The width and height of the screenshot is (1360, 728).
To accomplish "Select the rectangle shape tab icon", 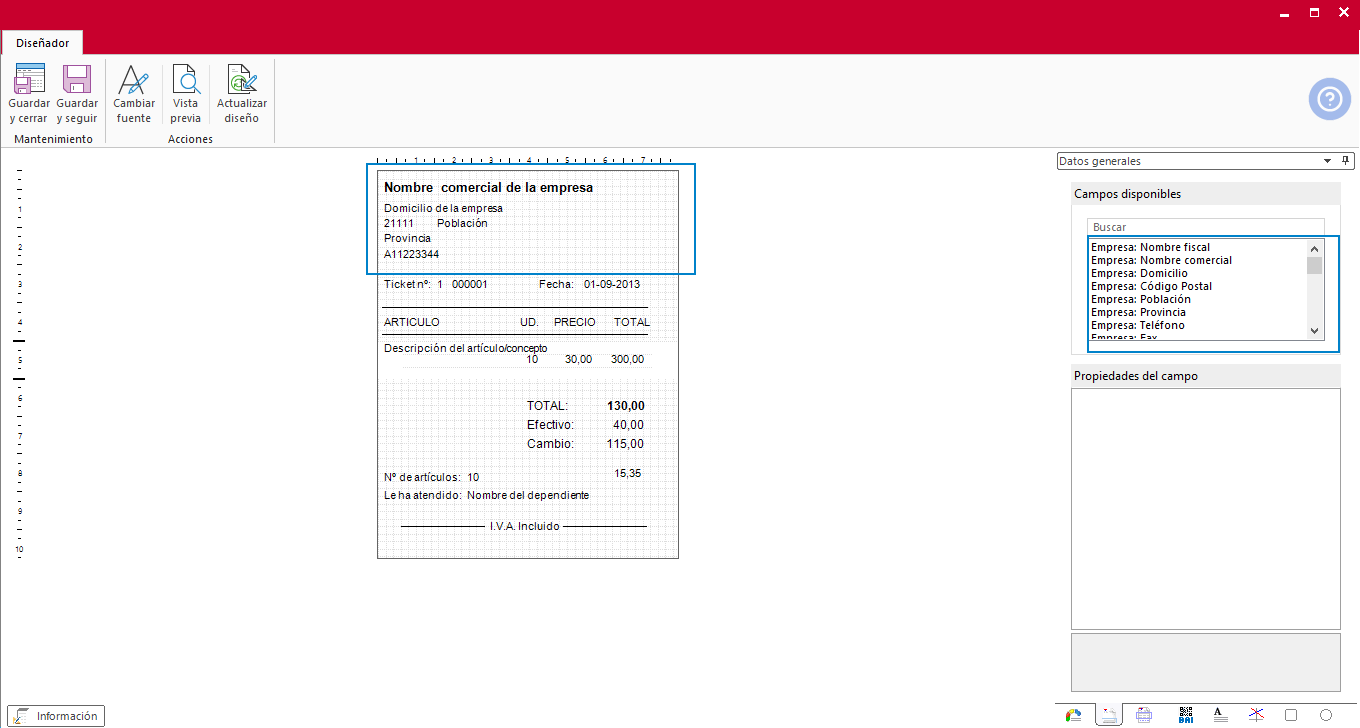I will point(1291,715).
